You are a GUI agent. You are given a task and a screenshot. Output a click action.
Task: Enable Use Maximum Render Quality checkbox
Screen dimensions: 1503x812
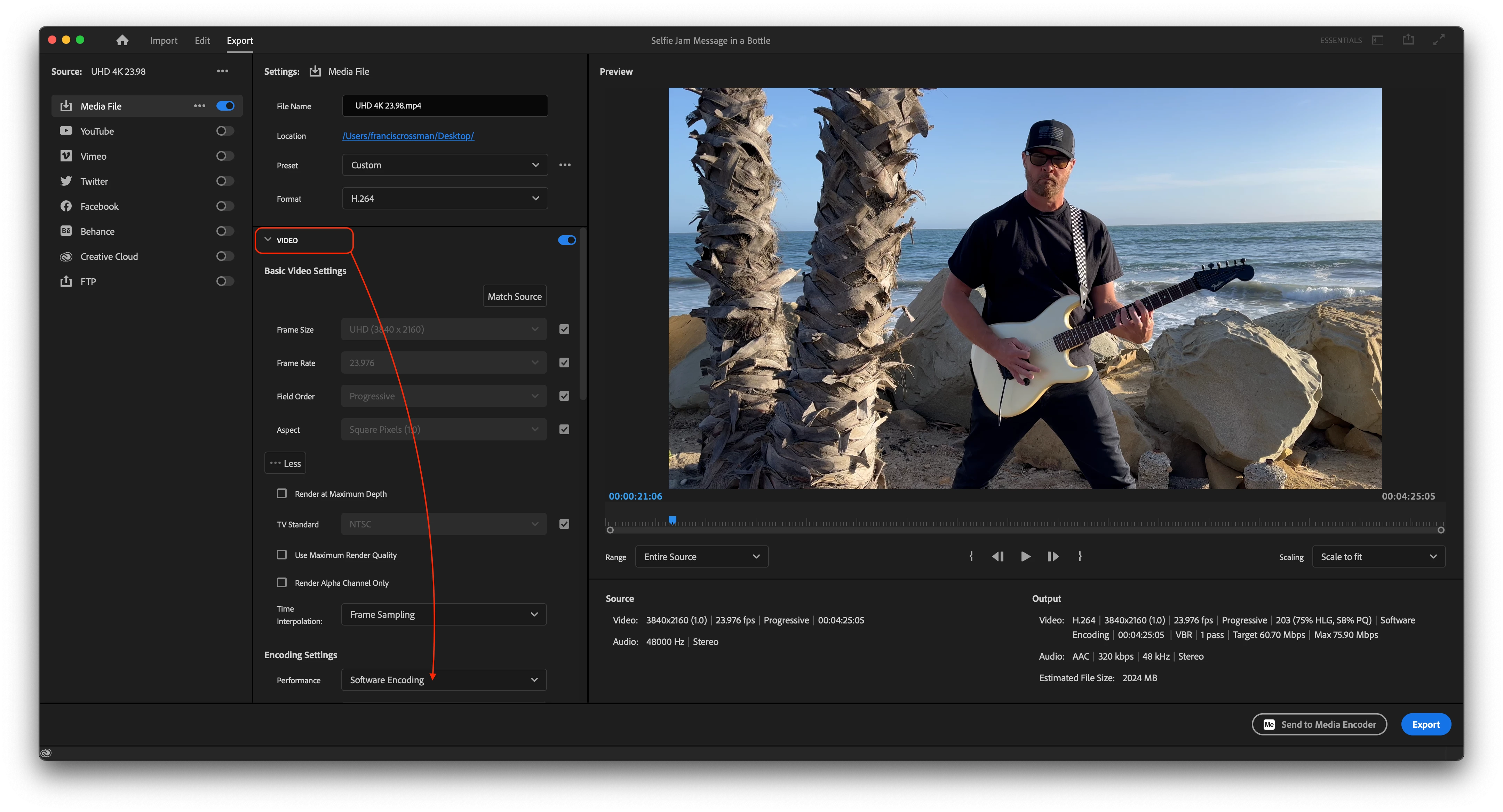click(282, 555)
